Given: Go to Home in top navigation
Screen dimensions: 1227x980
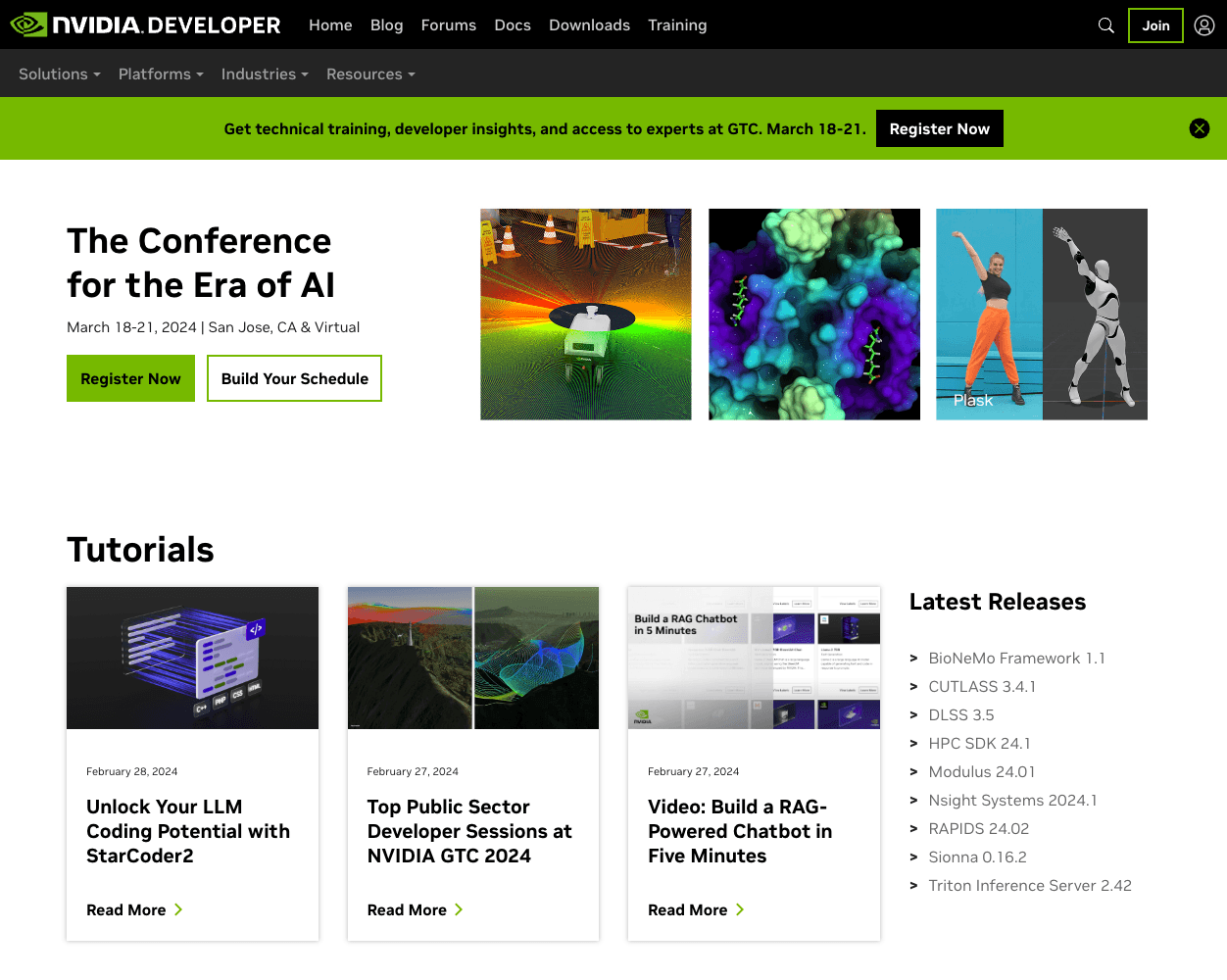Looking at the screenshot, I should point(330,25).
